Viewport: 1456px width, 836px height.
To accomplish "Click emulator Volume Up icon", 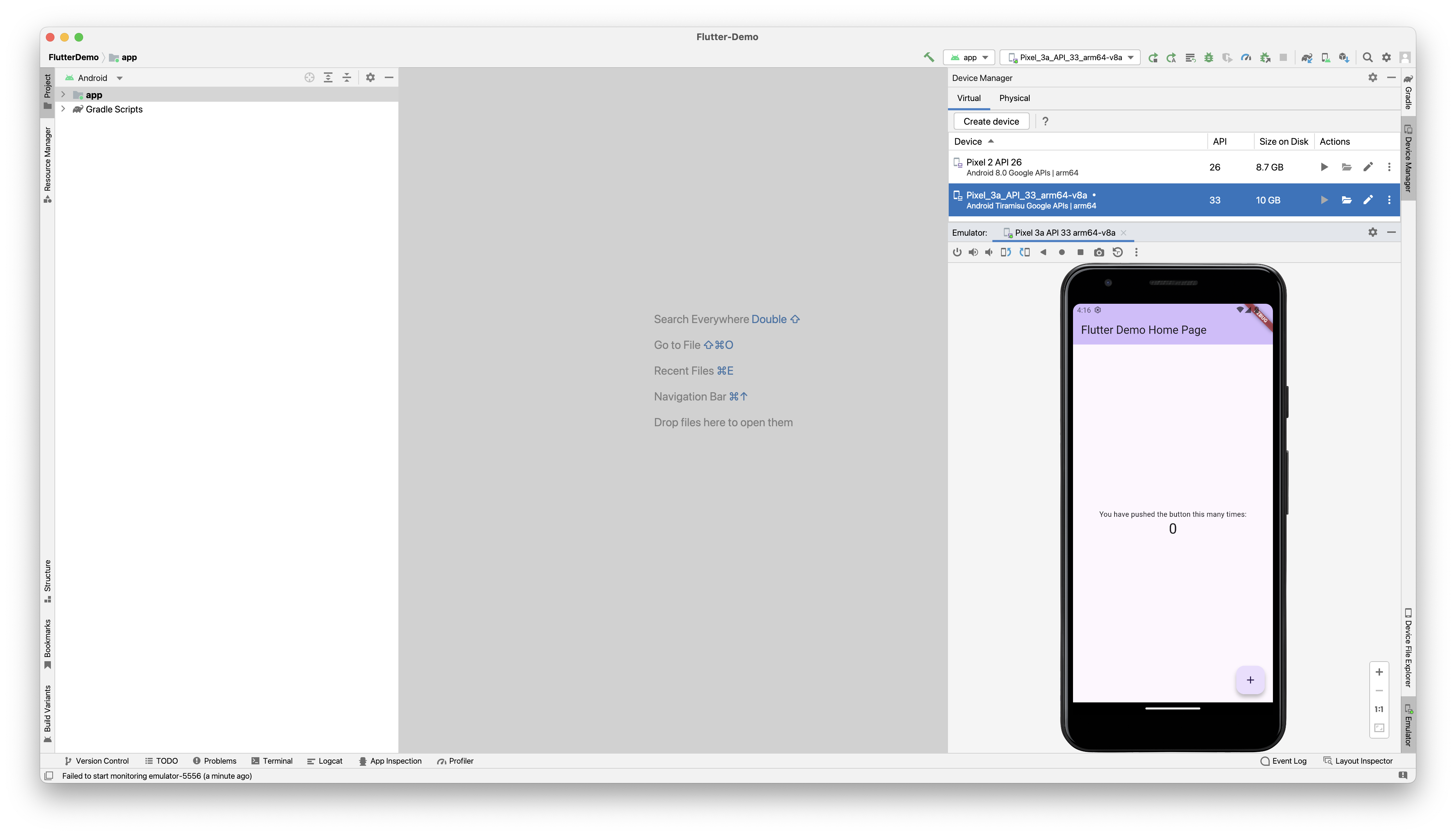I will [973, 252].
